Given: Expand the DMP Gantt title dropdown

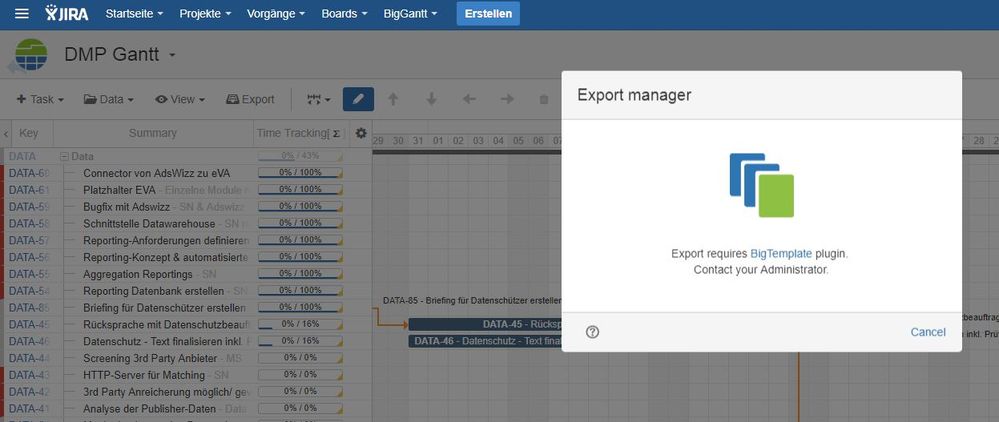Looking at the screenshot, I should click(172, 55).
